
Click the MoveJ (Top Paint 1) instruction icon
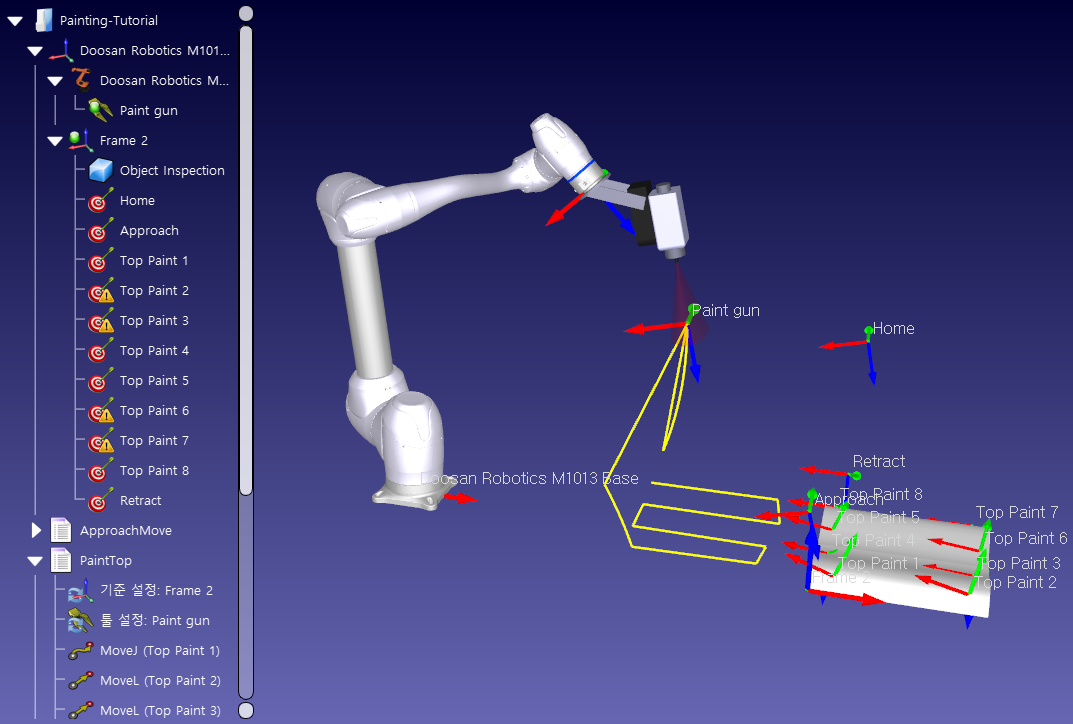[81, 651]
